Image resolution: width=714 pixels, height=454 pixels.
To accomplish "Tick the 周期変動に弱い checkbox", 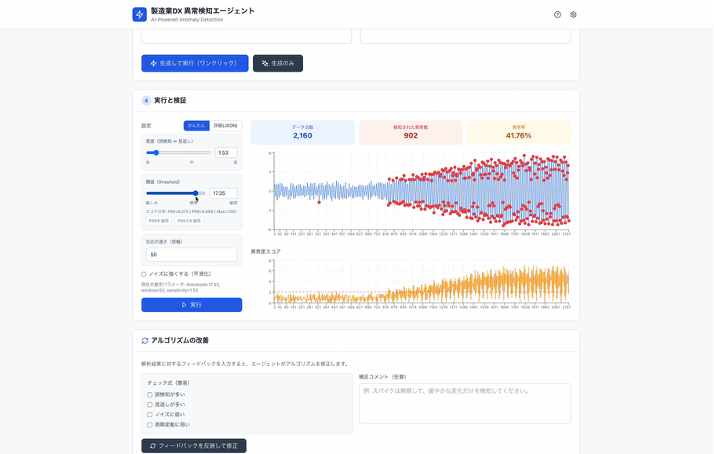I will [150, 424].
